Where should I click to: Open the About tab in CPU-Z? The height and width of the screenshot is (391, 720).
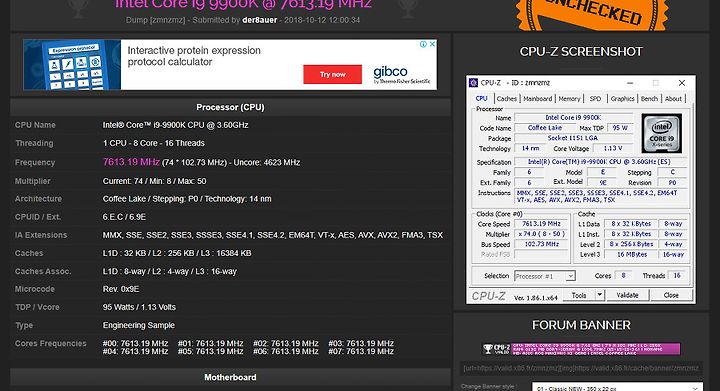click(x=673, y=99)
